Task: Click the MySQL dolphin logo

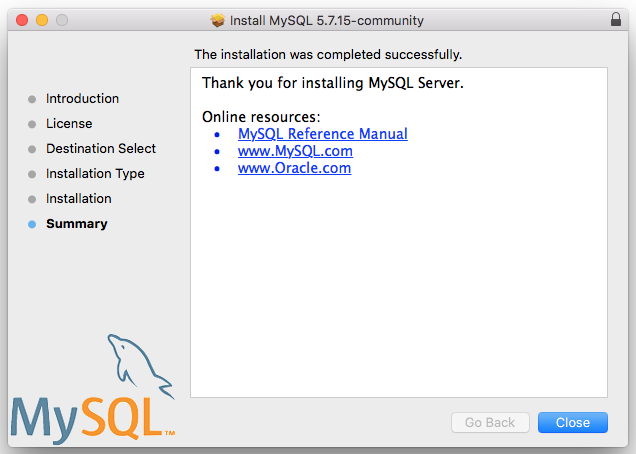Action: (140, 365)
